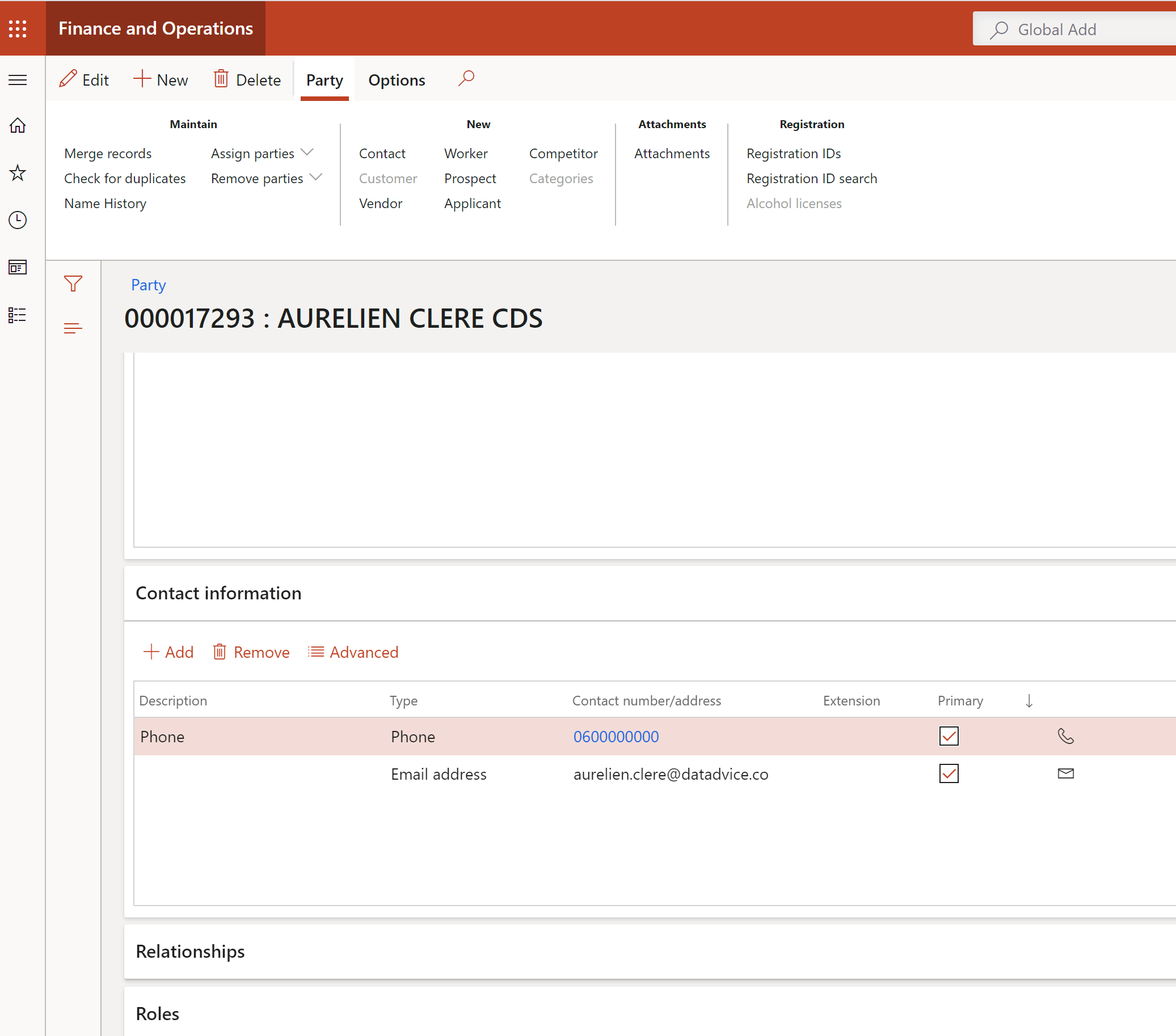The width and height of the screenshot is (1176, 1036).
Task: Open Workspaces icon in sidebar
Action: tap(18, 268)
